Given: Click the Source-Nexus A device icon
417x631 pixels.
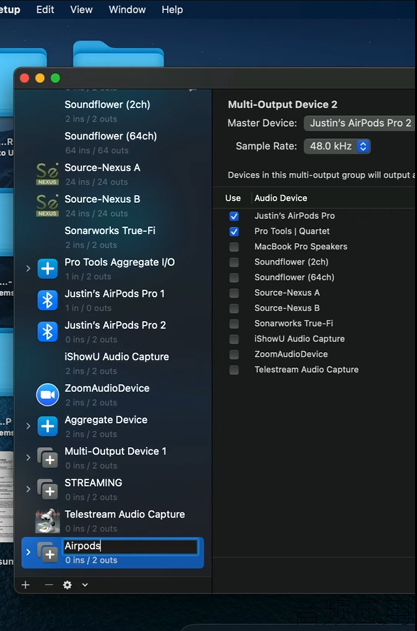Looking at the screenshot, I should [47, 174].
